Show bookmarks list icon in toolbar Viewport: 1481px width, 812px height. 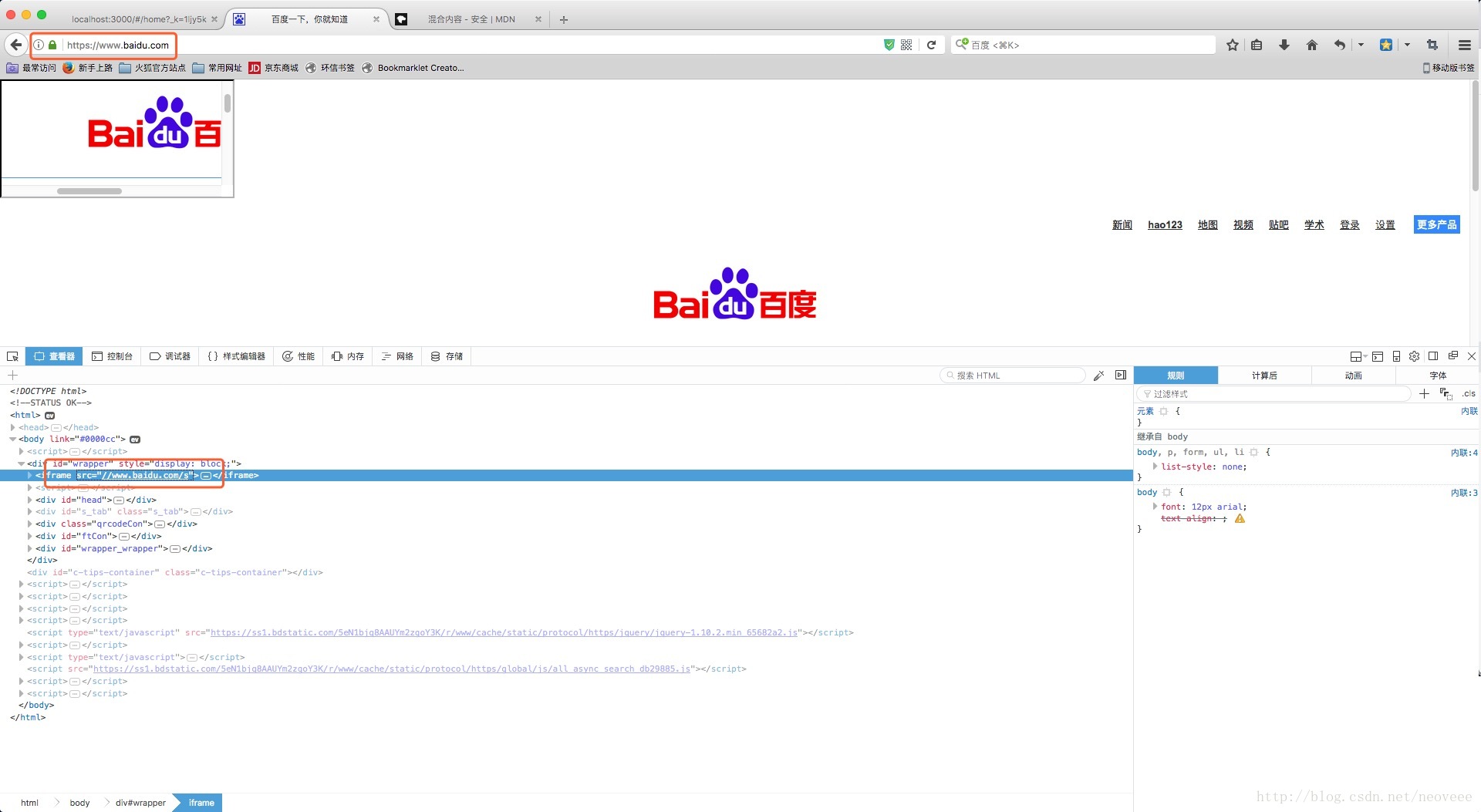tap(1257, 45)
